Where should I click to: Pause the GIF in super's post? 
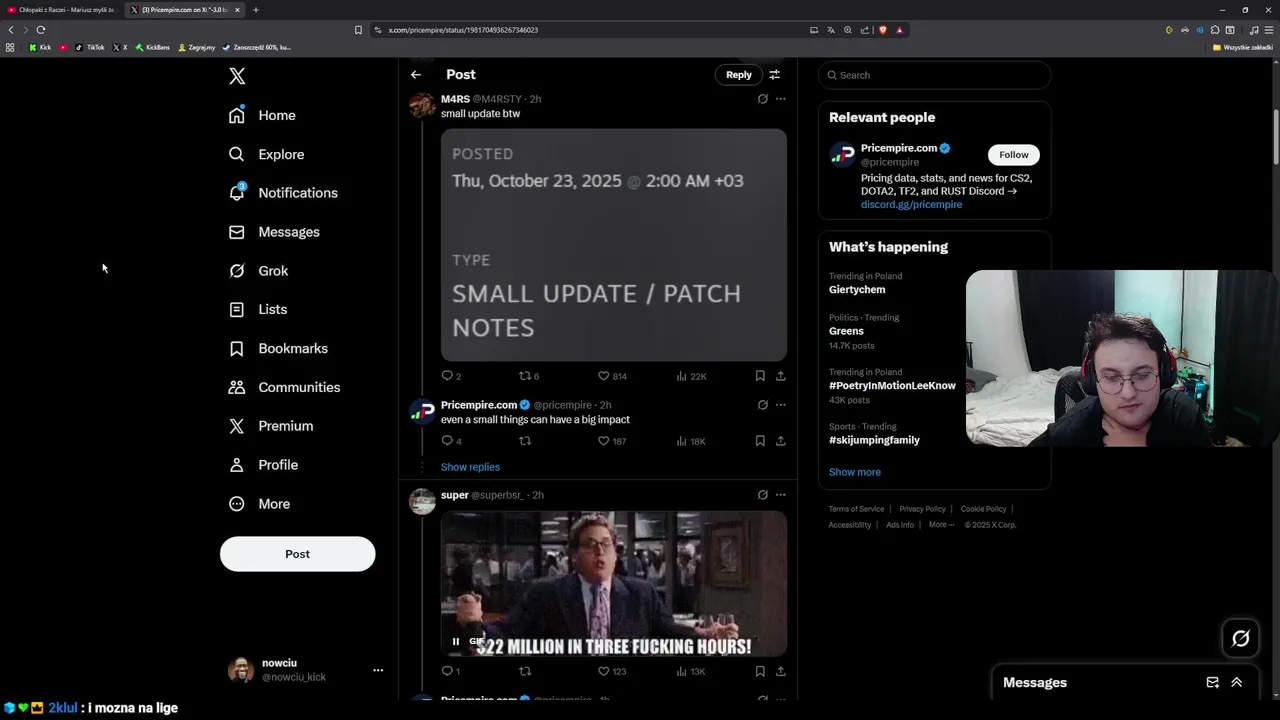tap(456, 642)
